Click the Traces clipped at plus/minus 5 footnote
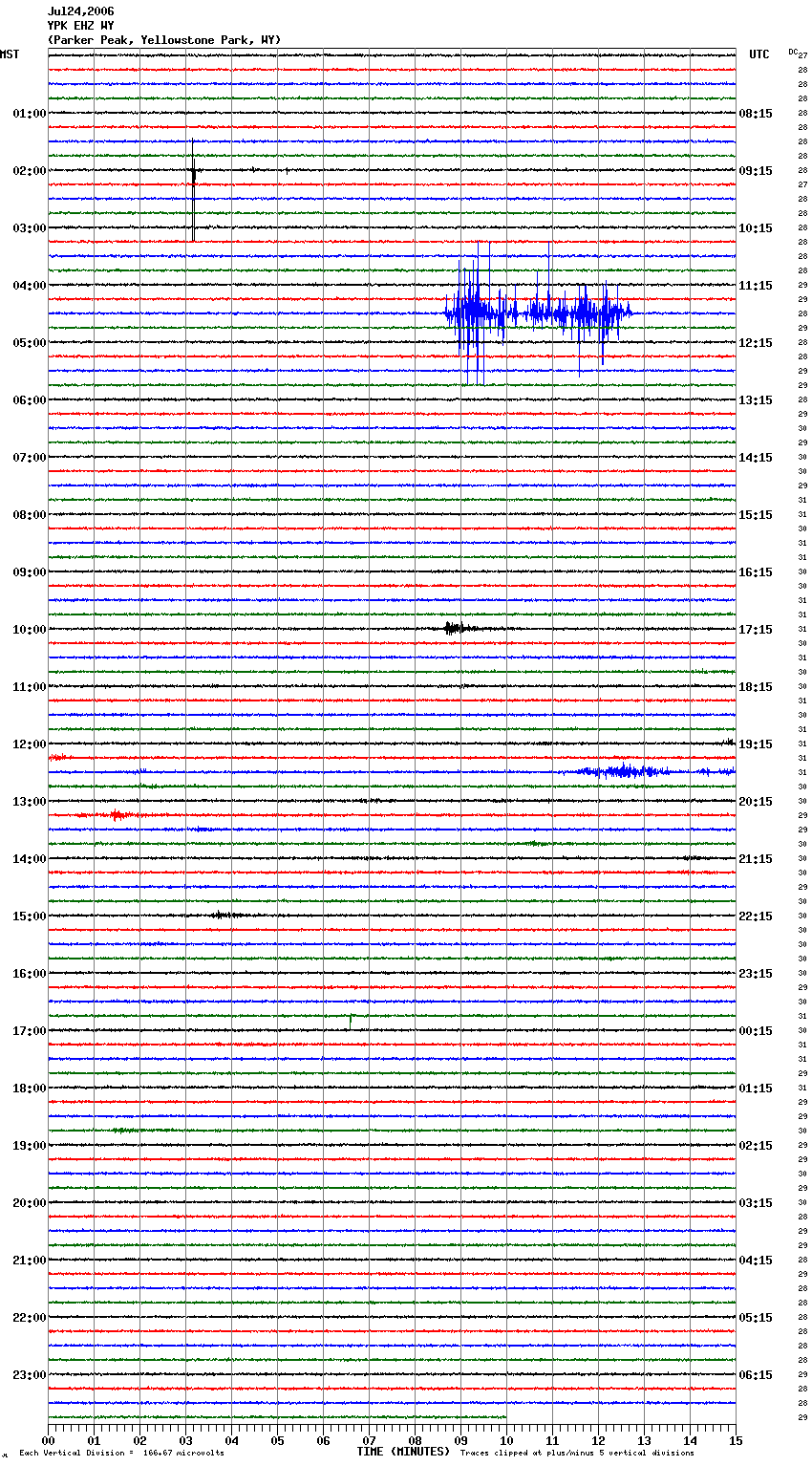Viewport: 812px width, 1466px height. click(577, 1454)
